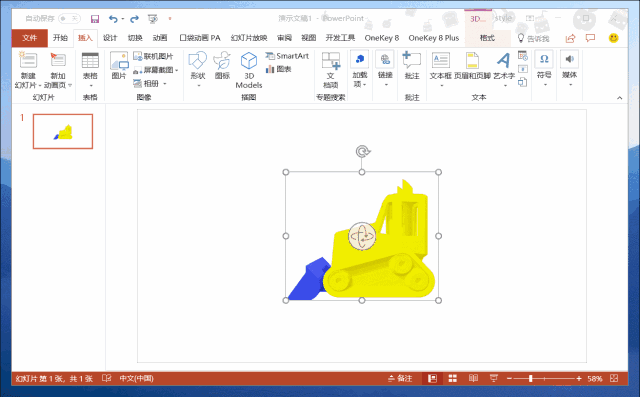The image size is (640, 397).
Task: Insert slide number icon
Action: [523, 69]
